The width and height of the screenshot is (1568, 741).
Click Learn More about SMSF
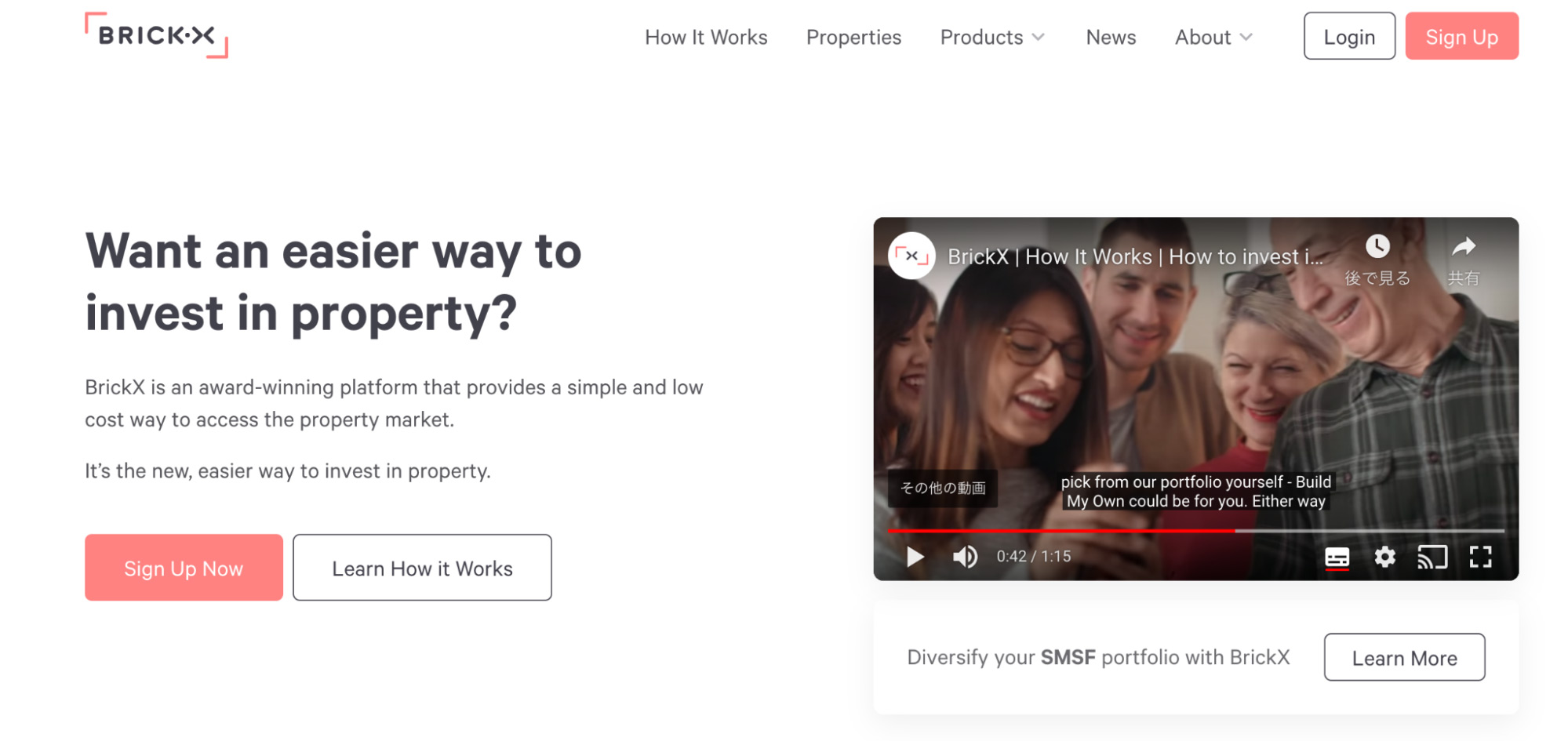1404,657
